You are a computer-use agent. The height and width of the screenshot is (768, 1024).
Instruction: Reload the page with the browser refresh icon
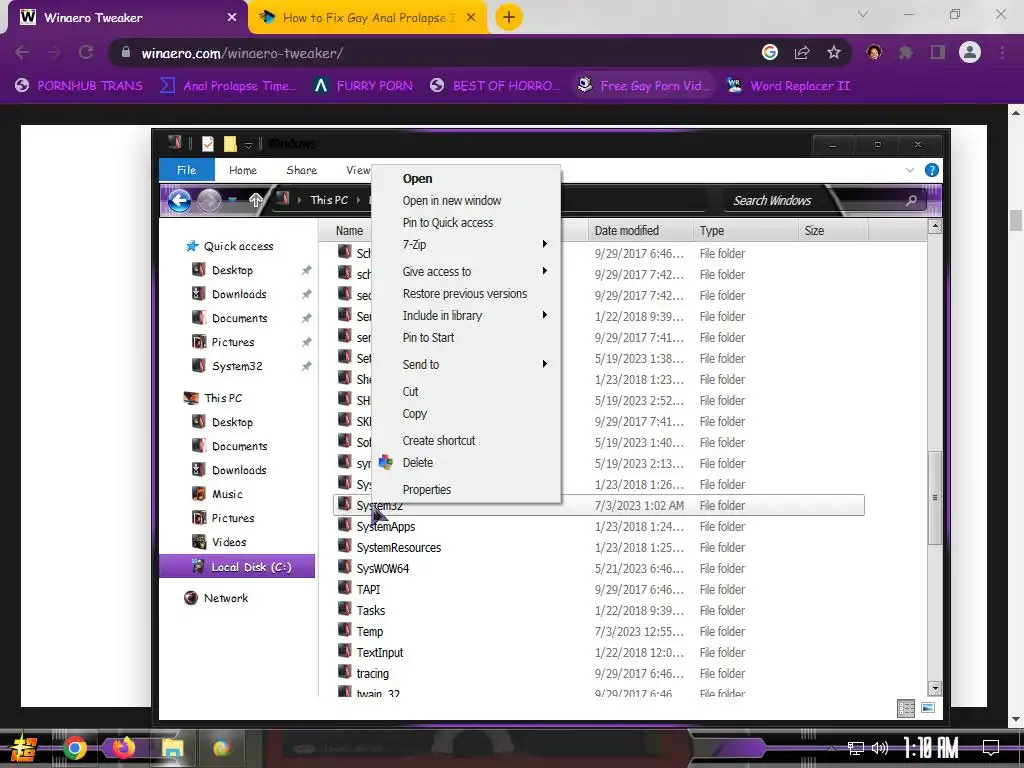86,52
